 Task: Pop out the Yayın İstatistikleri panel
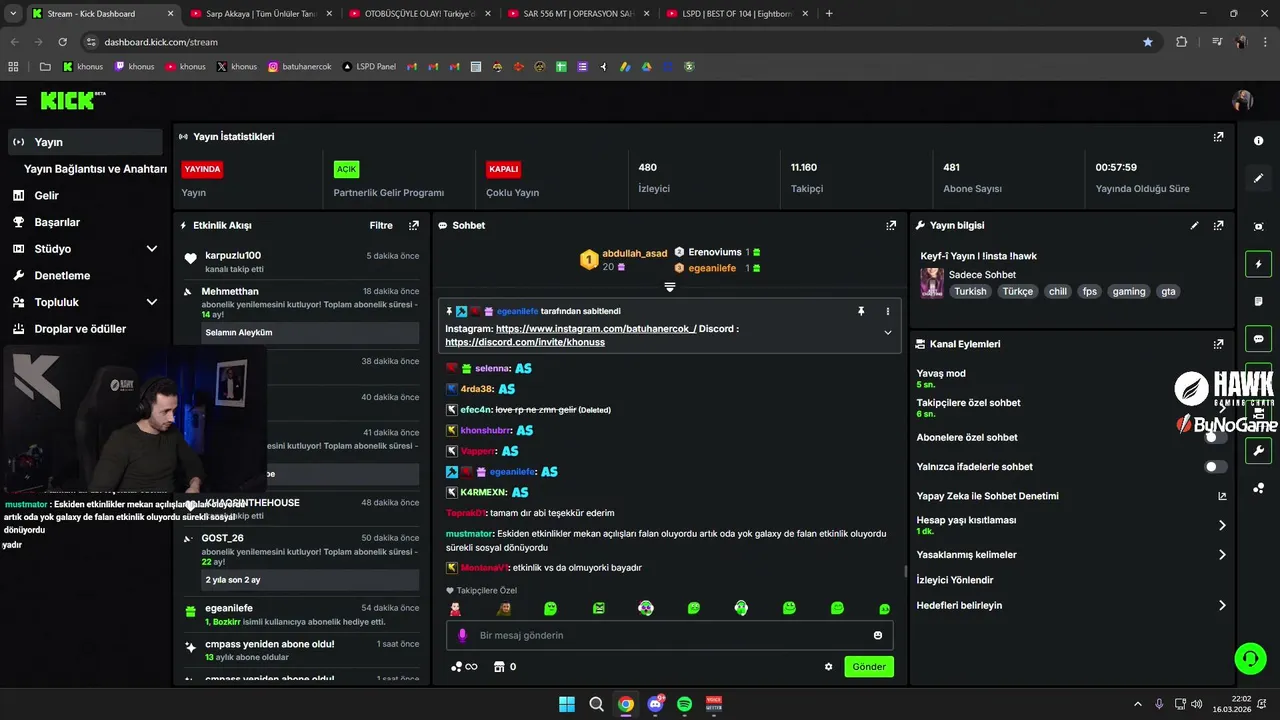pyautogui.click(x=1218, y=137)
